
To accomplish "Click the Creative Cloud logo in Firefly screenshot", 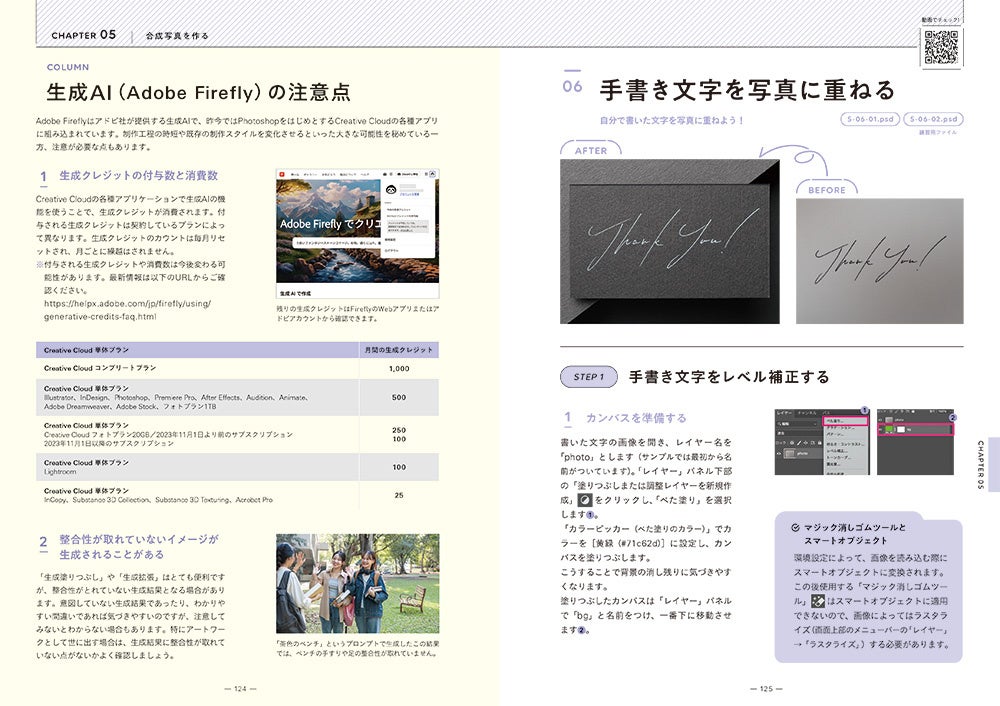I will [x=283, y=173].
